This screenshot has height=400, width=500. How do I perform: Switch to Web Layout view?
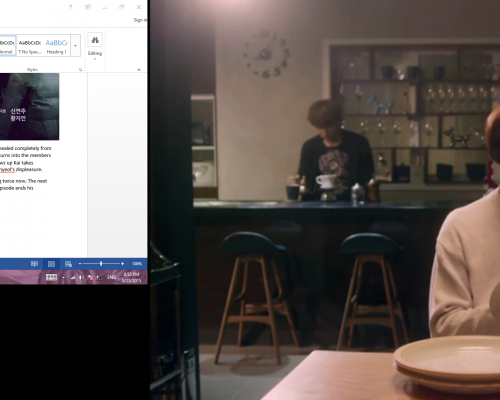coord(68,264)
